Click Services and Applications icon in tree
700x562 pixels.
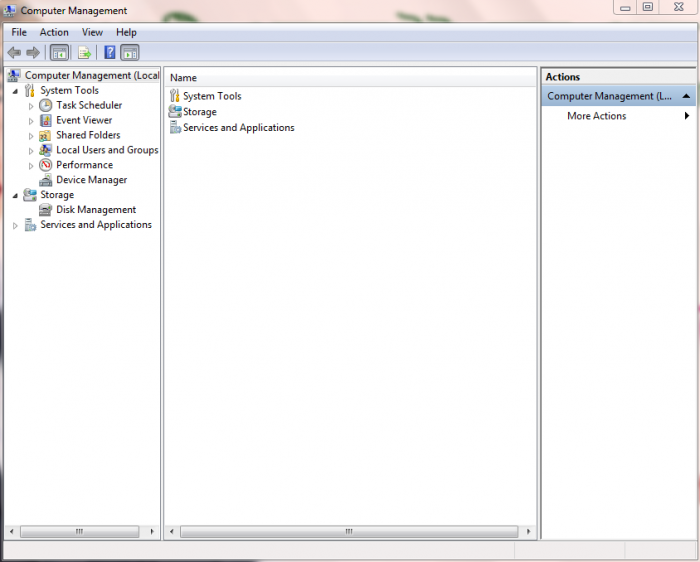coord(30,225)
